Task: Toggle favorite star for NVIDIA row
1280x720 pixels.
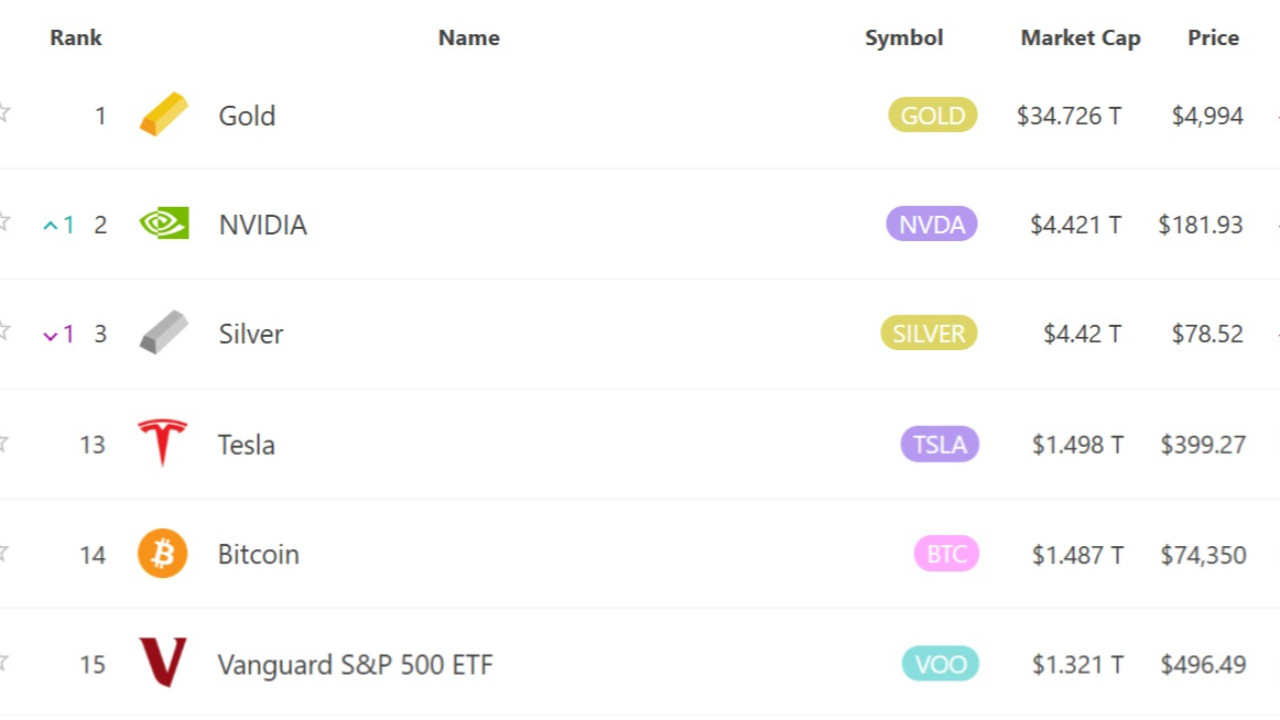Action: pos(4,221)
